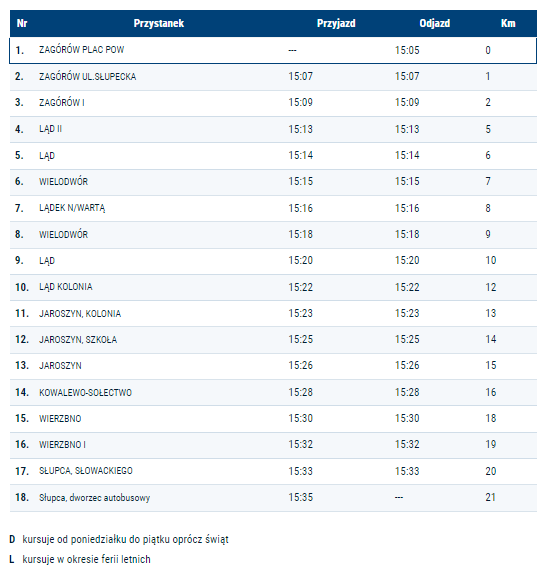Click the L legend about summer holidays
This screenshot has width=546, height=582.
click(x=80, y=559)
